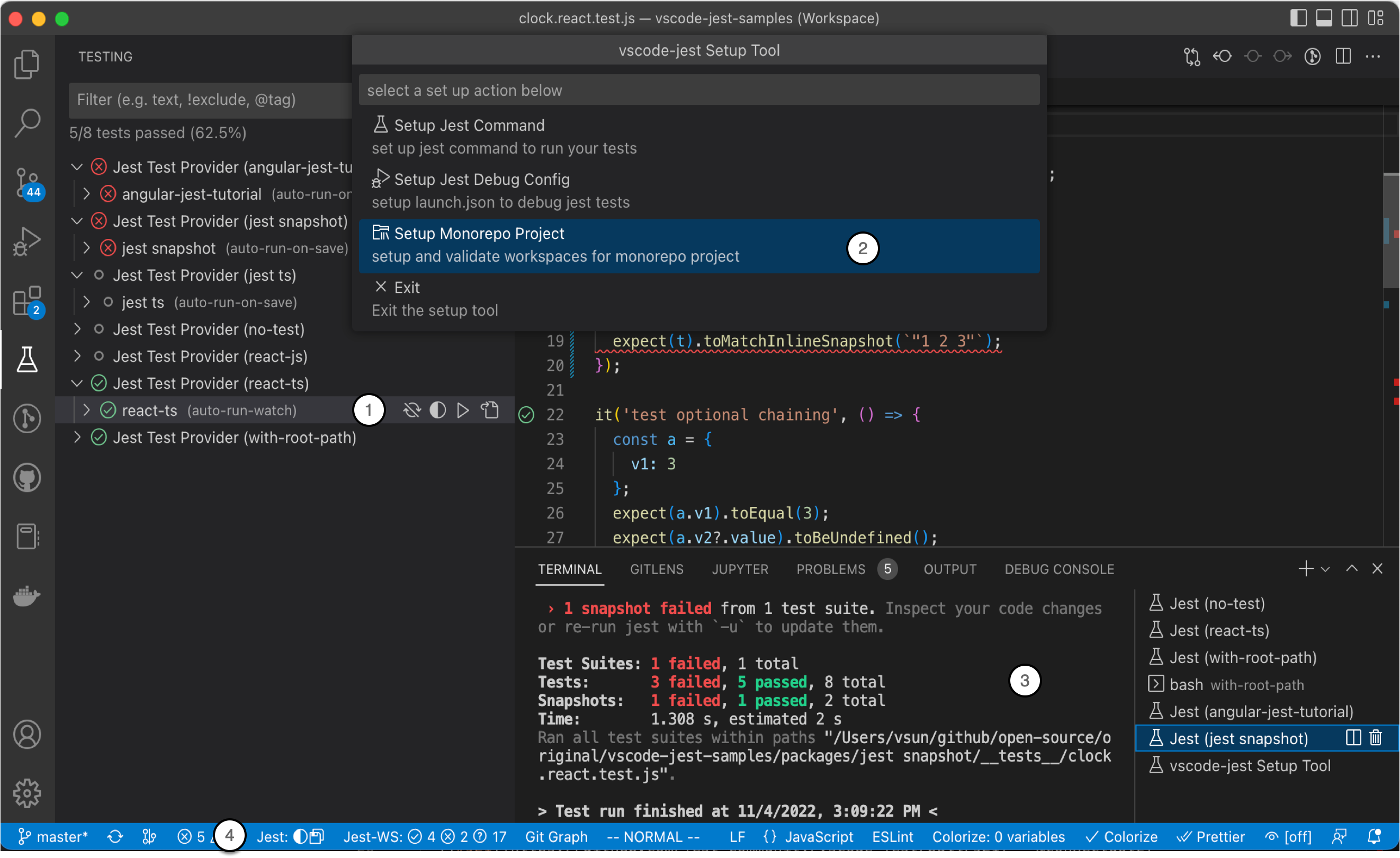Open the GitHub view in activity bar

26,478
